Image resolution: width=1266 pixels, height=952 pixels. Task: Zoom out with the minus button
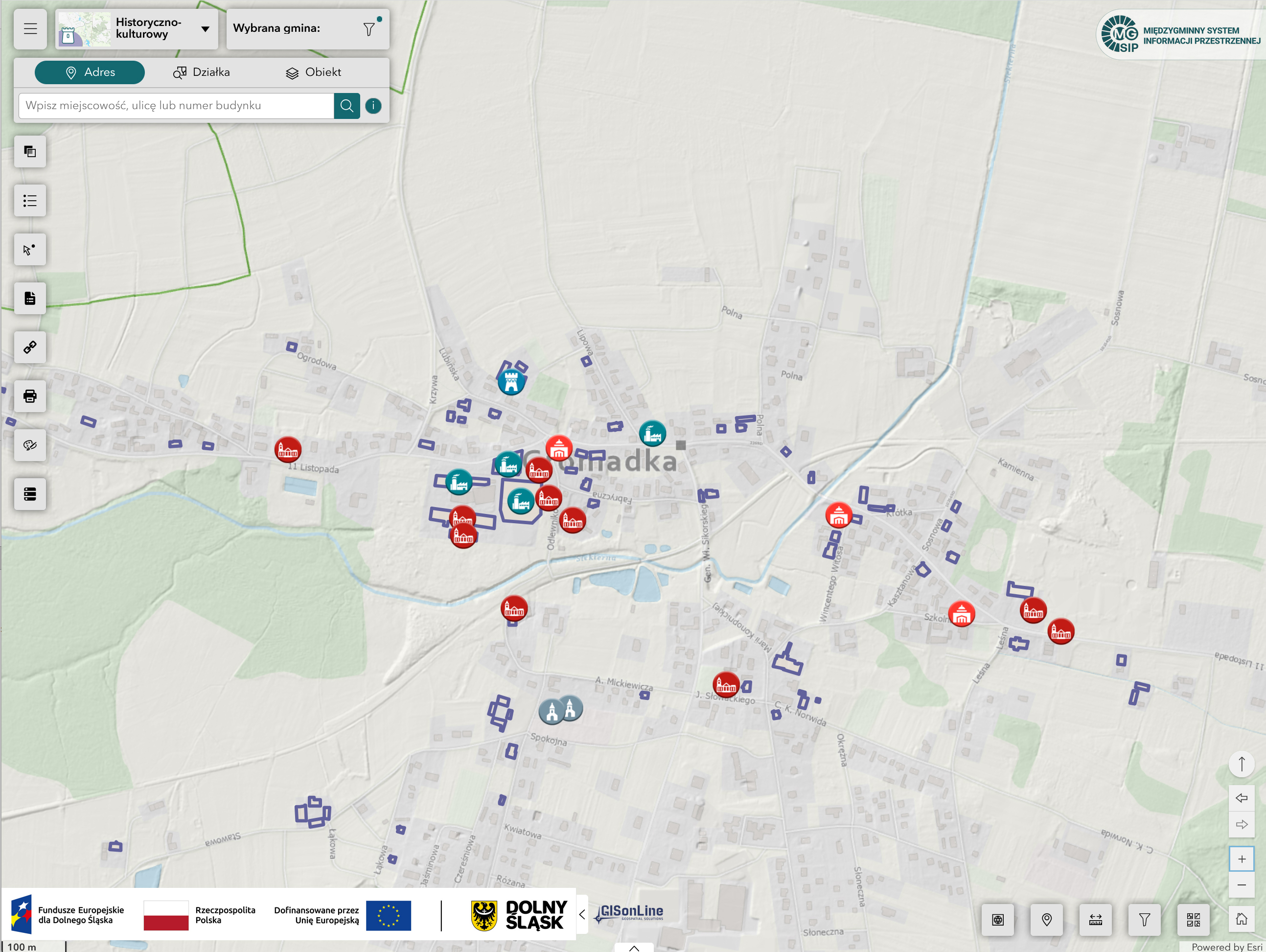pos(1242,885)
